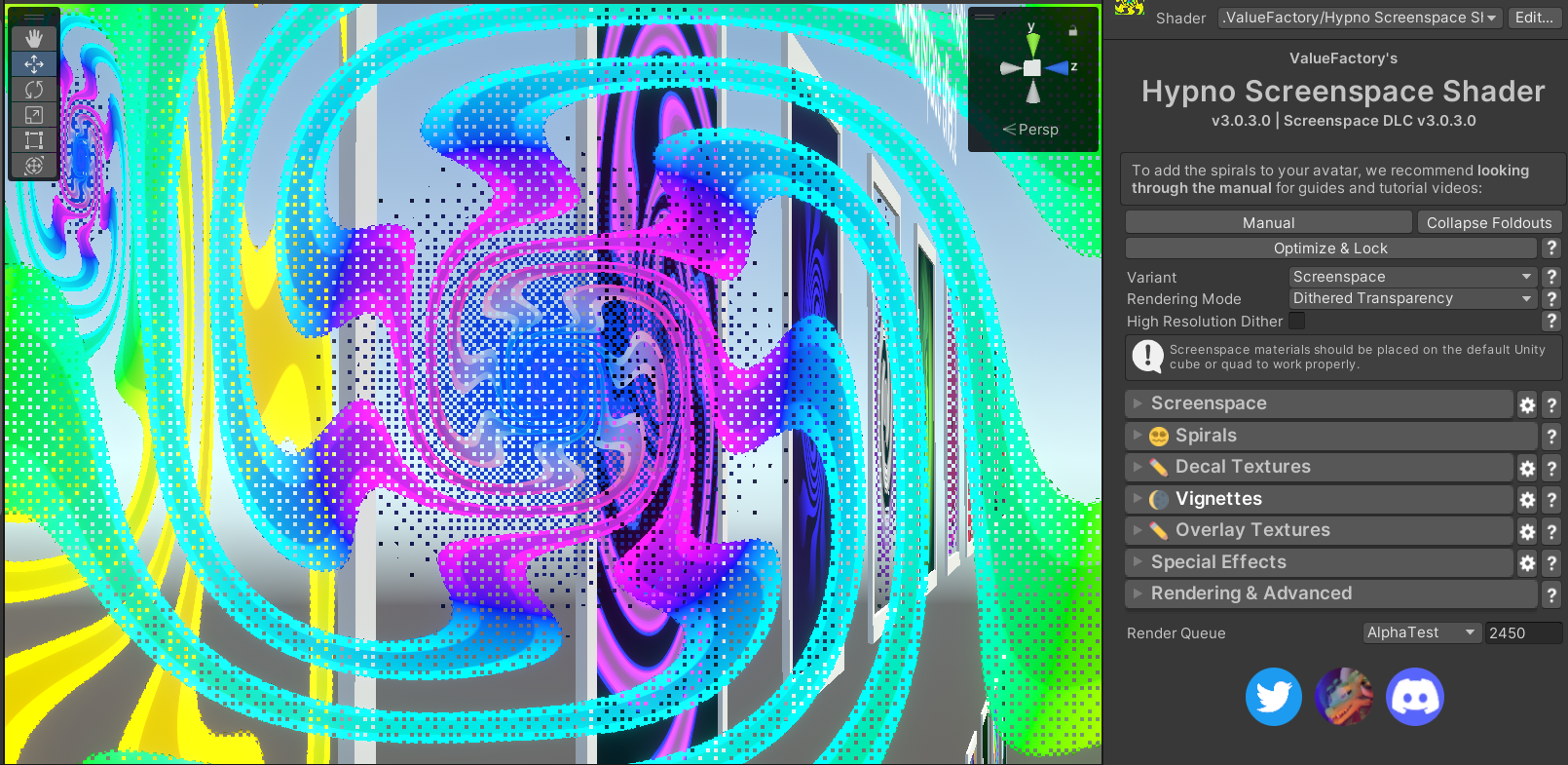Open the dragon avatar profile link
This screenshot has width=1568, height=765.
point(1344,697)
